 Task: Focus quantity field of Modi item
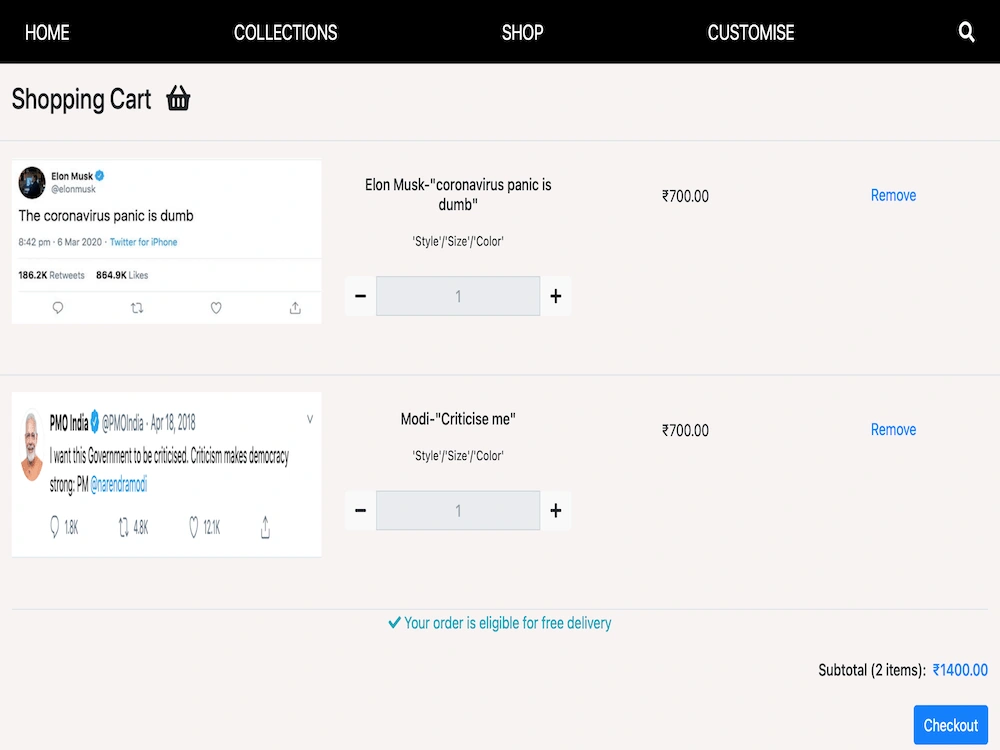pos(458,510)
